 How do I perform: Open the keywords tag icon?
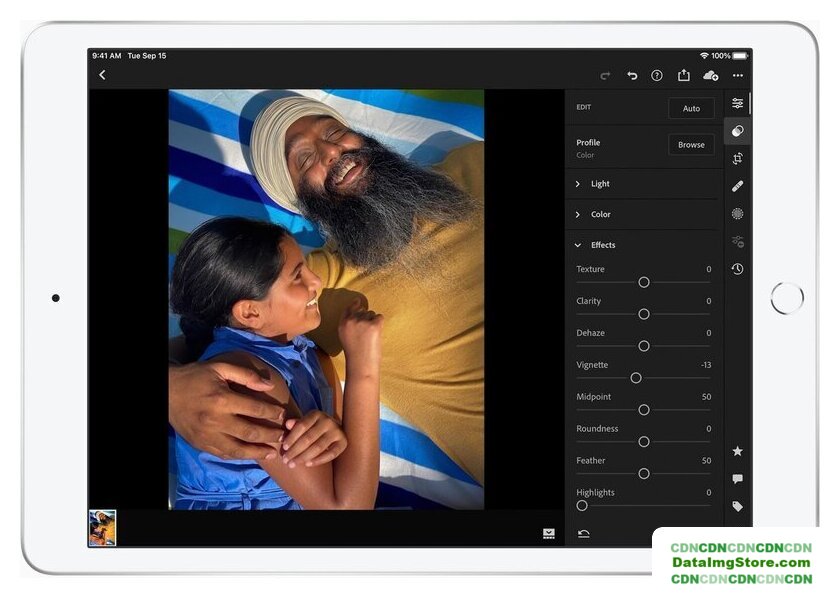pyautogui.click(x=738, y=506)
